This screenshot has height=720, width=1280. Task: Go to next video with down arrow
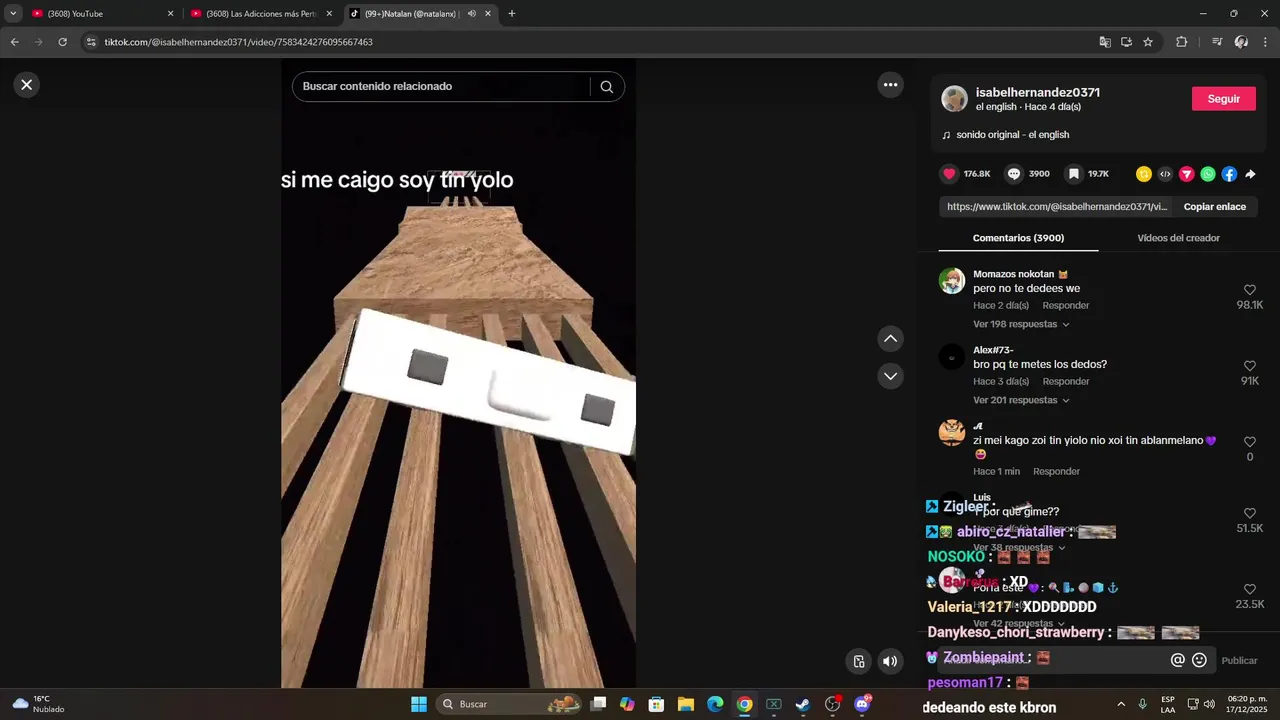pyautogui.click(x=890, y=376)
